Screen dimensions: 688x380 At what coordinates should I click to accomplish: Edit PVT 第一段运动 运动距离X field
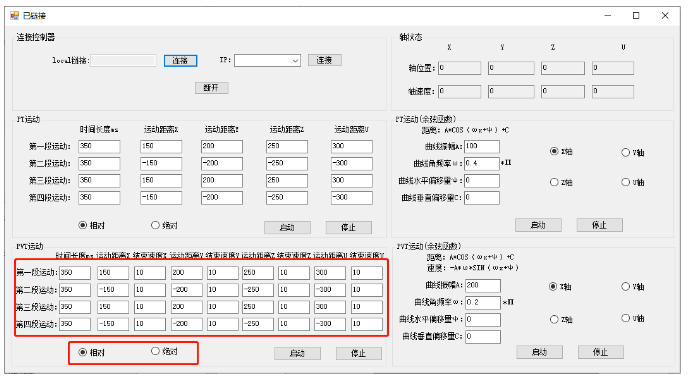tap(113, 272)
